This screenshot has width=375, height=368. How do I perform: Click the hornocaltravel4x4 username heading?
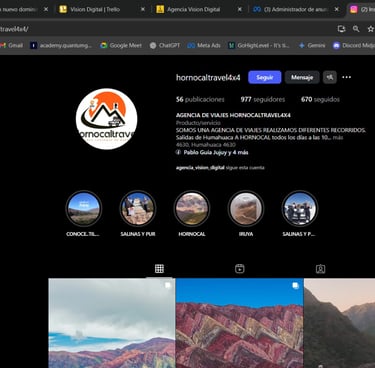point(208,78)
